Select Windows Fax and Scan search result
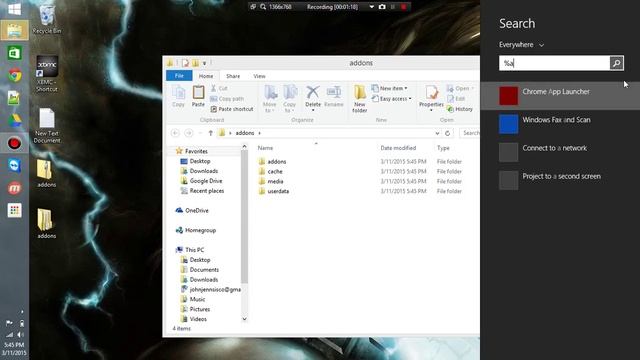Image resolution: width=640 pixels, height=360 pixels. (x=560, y=124)
